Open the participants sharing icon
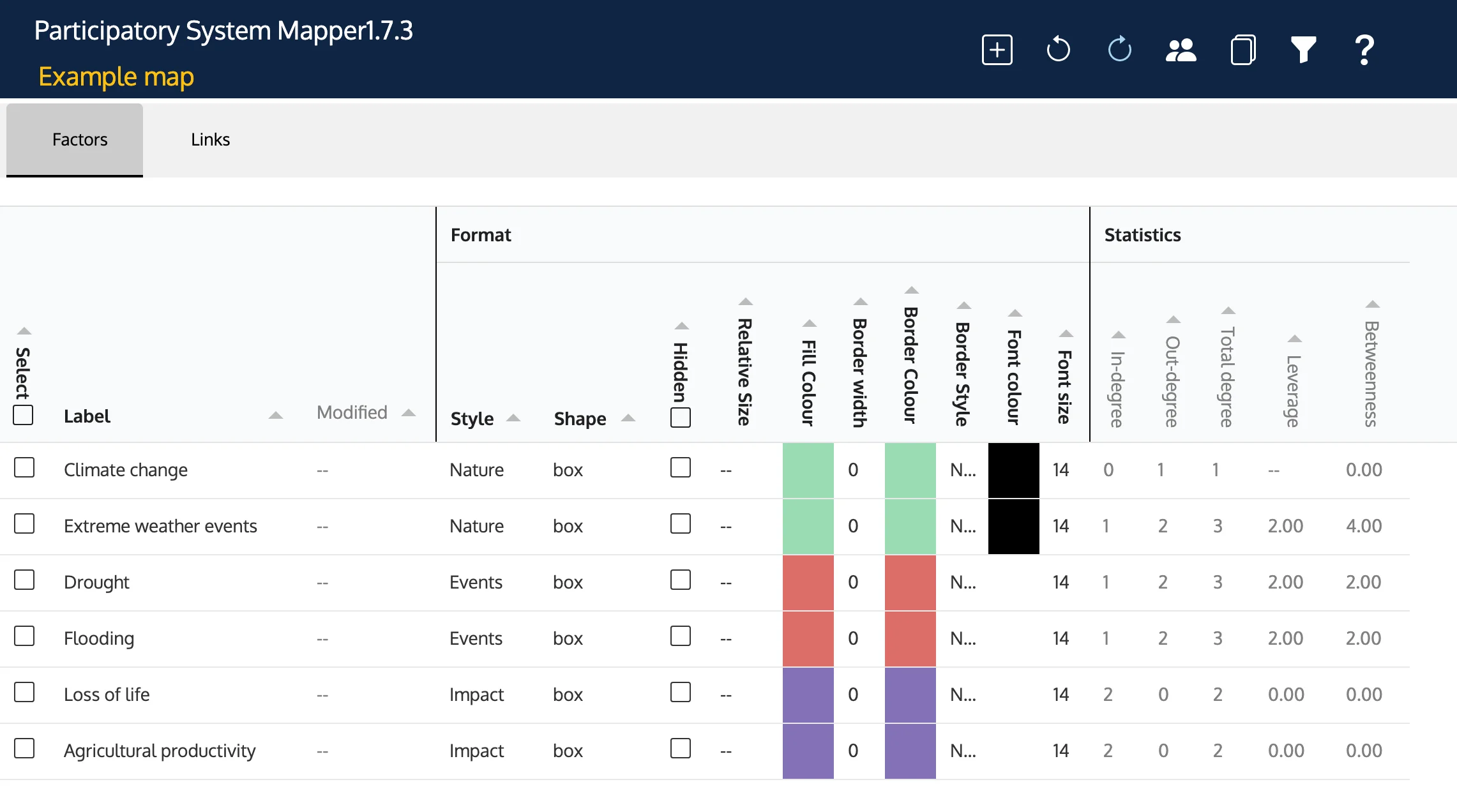This screenshot has width=1457, height=812. pos(1181,49)
